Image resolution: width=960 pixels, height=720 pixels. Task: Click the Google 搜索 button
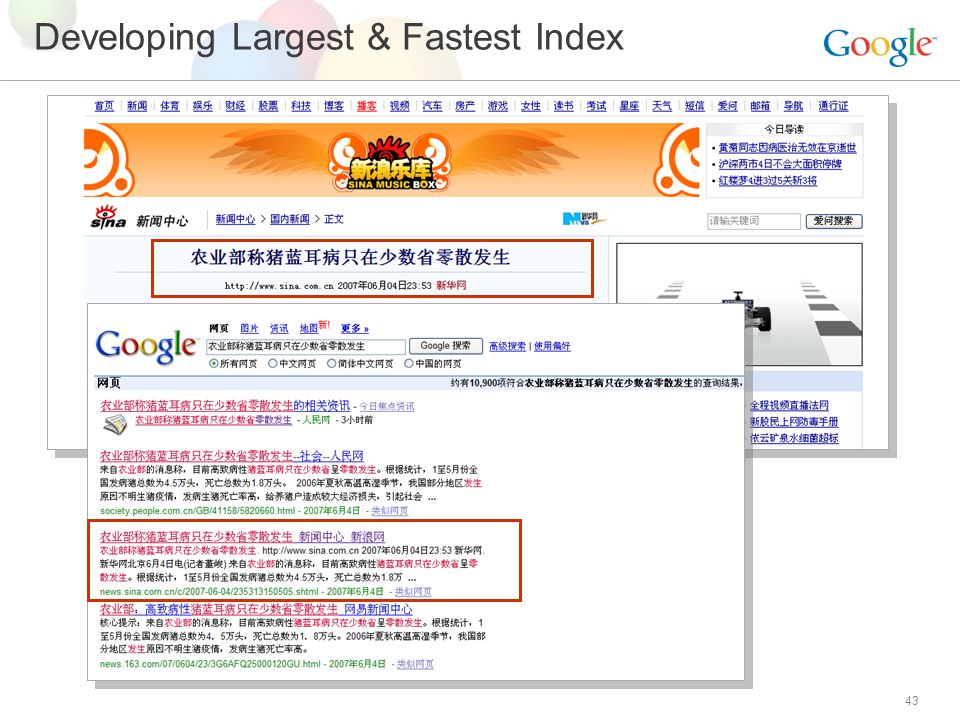pos(446,346)
